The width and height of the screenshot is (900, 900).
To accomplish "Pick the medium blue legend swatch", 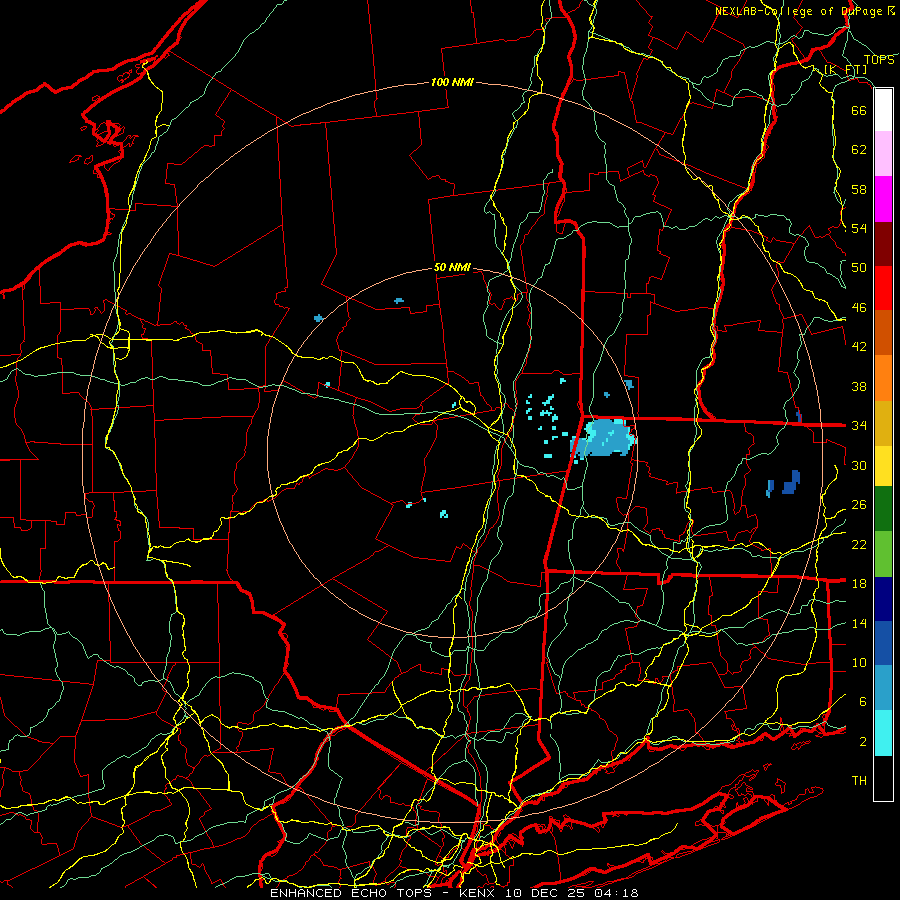I will (x=883, y=643).
